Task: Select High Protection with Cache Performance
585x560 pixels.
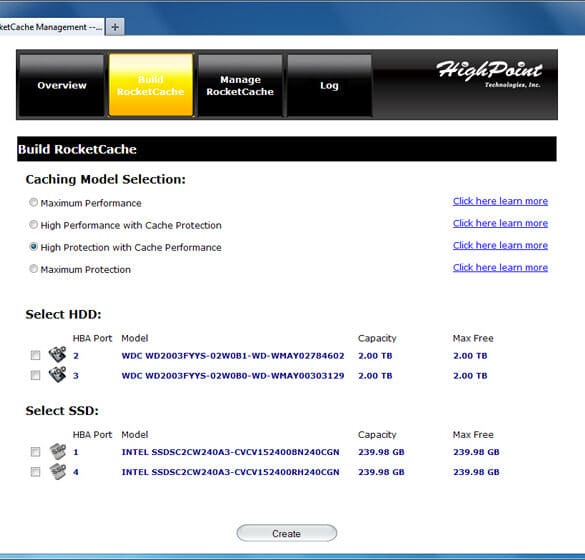Action: point(34,246)
